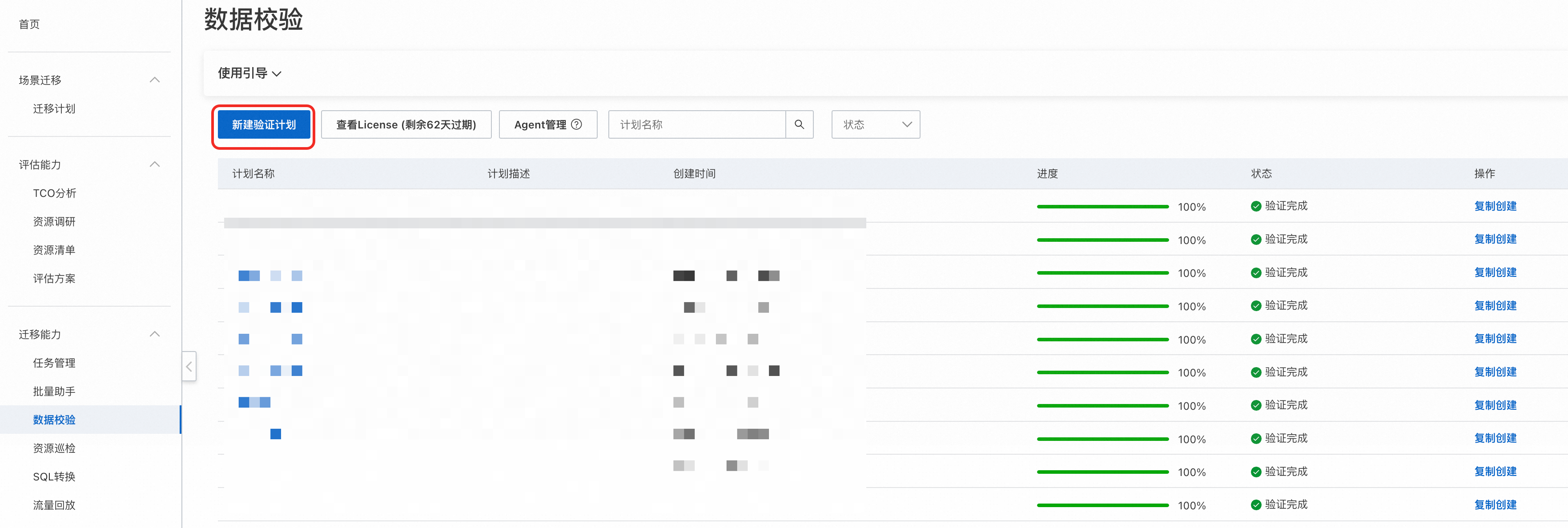Click the 计划名称 search input field
The width and height of the screenshot is (1568, 528).
pyautogui.click(x=697, y=124)
